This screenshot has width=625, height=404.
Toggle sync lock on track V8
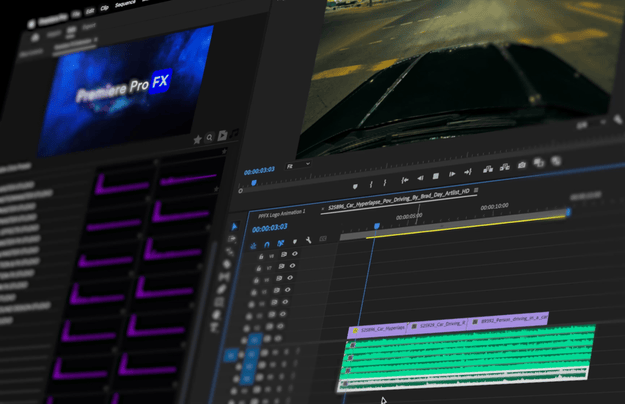[x=284, y=254]
